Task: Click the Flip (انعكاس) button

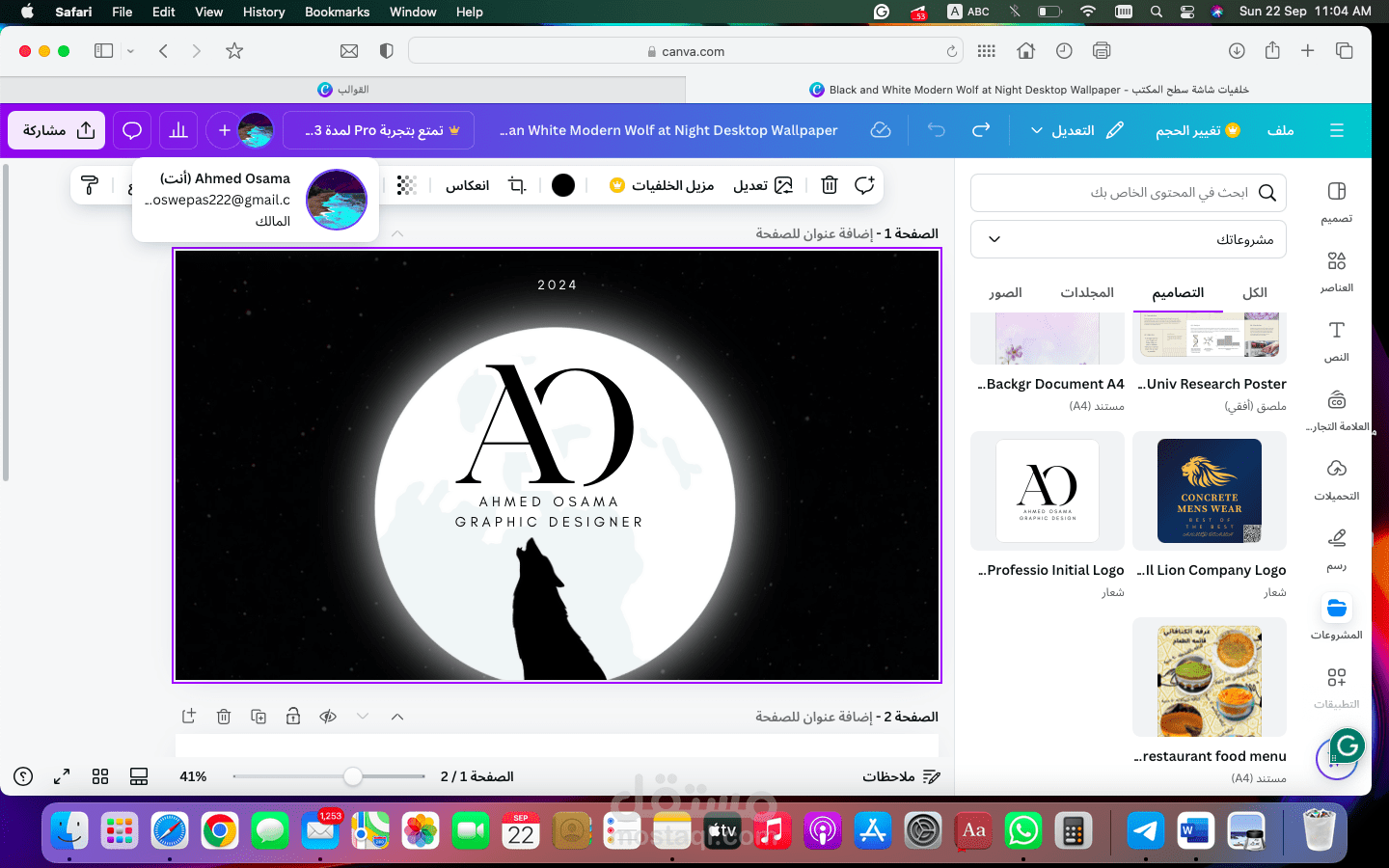Action: pyautogui.click(x=467, y=185)
